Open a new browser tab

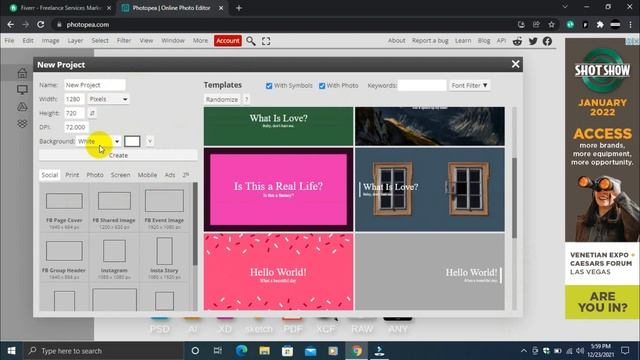point(239,8)
